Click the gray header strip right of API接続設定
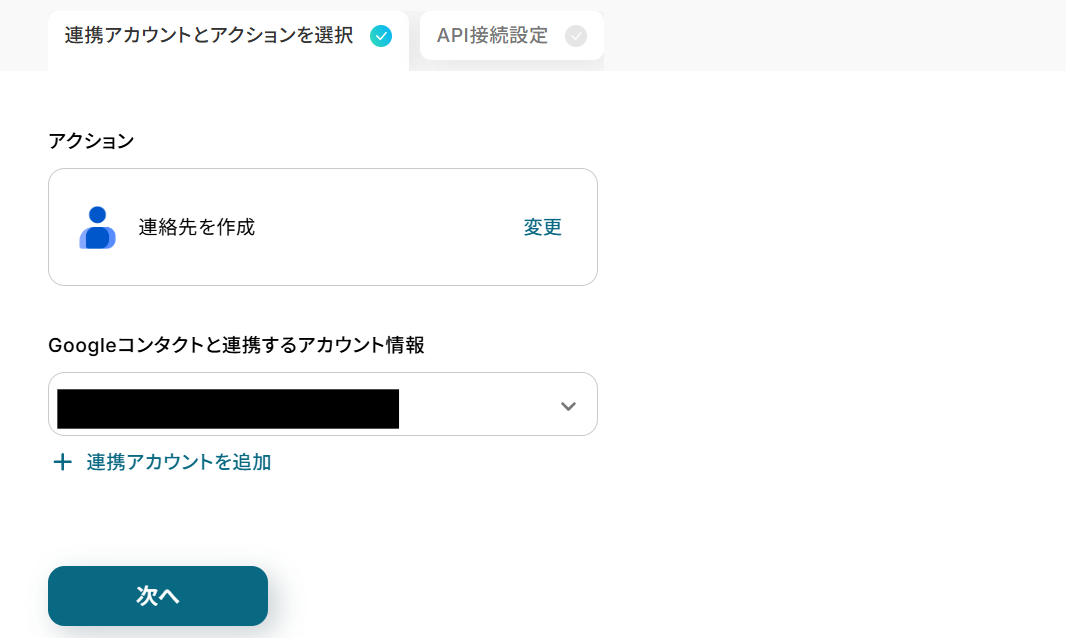 coord(830,36)
